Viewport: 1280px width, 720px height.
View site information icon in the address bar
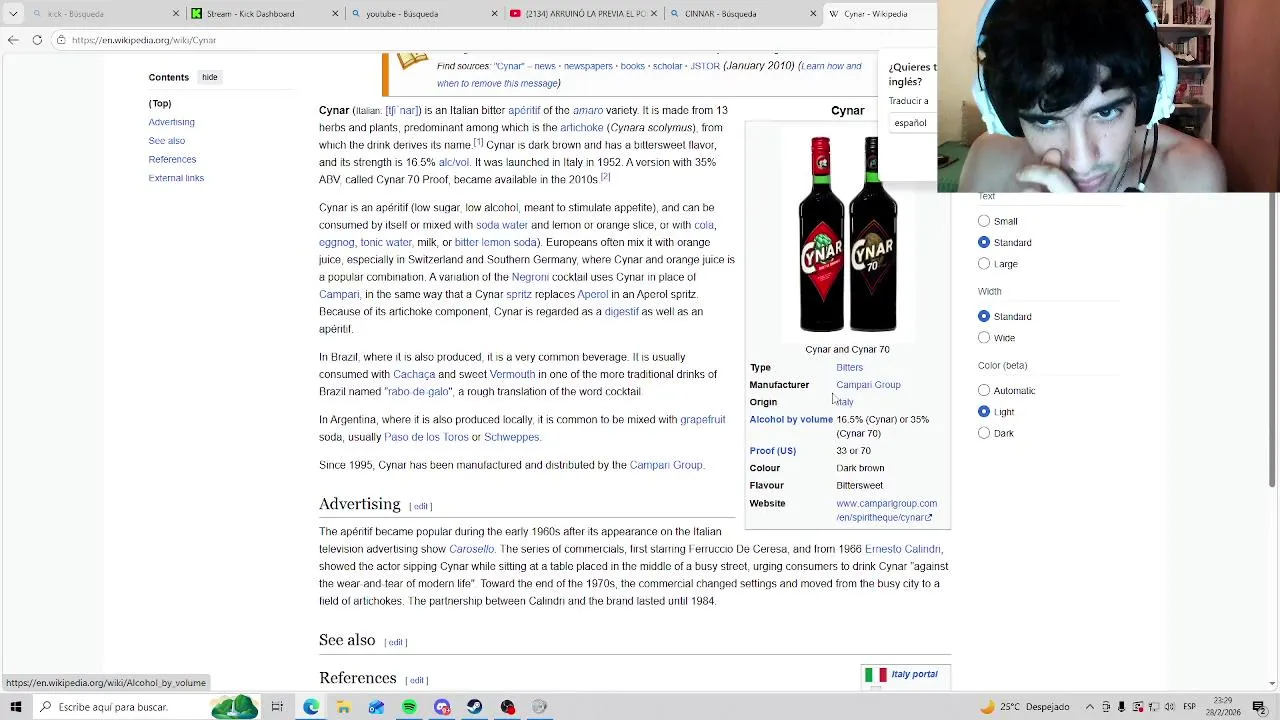(61, 40)
